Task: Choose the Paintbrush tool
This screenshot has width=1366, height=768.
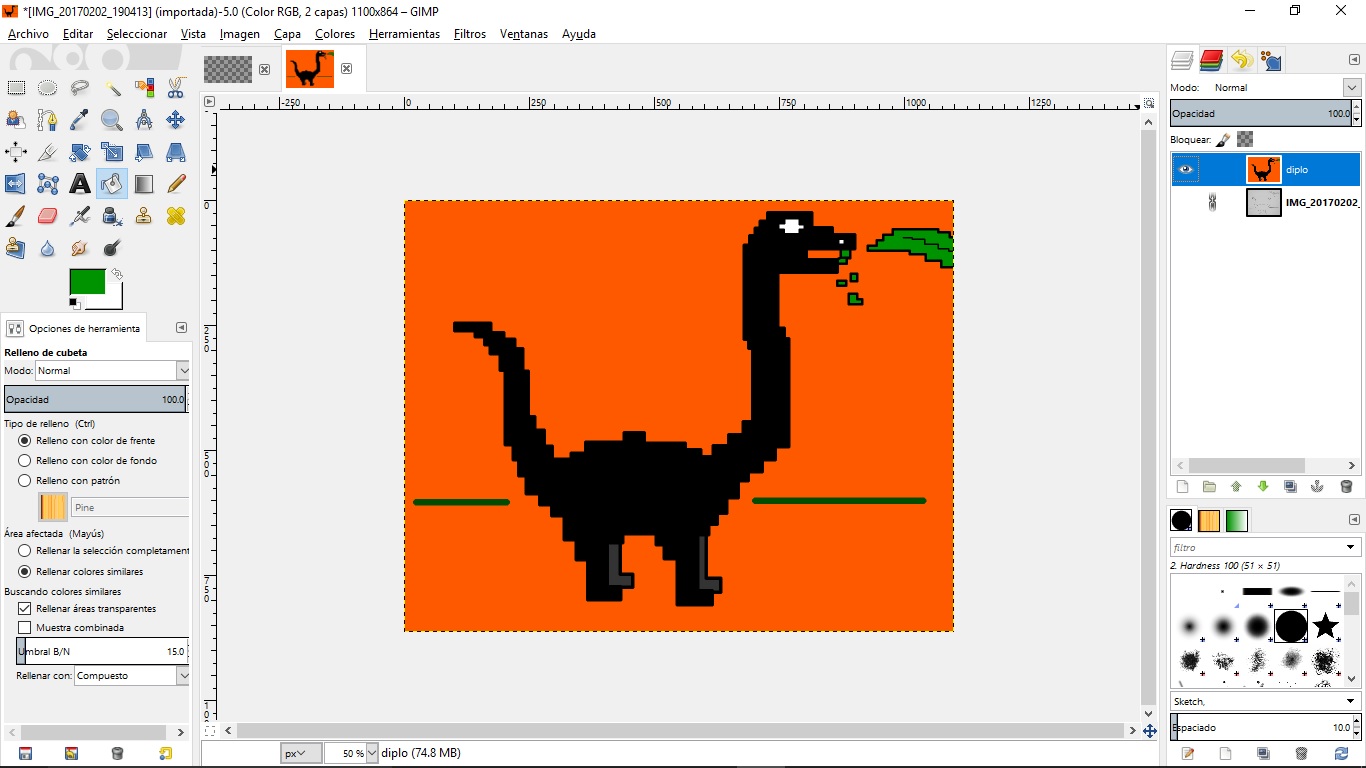Action: tap(16, 216)
